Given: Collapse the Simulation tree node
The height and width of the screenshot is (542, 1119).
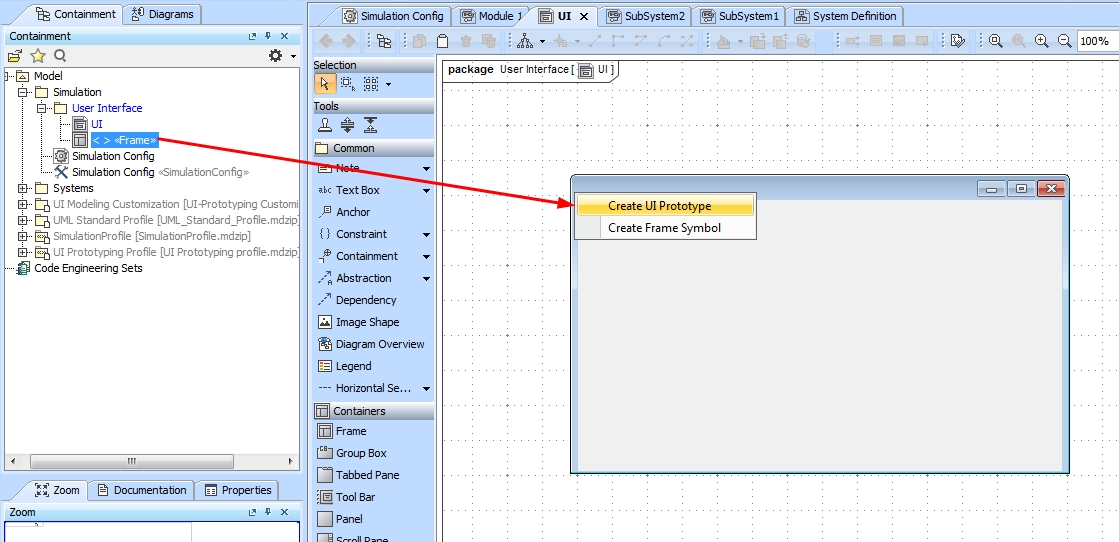Looking at the screenshot, I should 23,92.
